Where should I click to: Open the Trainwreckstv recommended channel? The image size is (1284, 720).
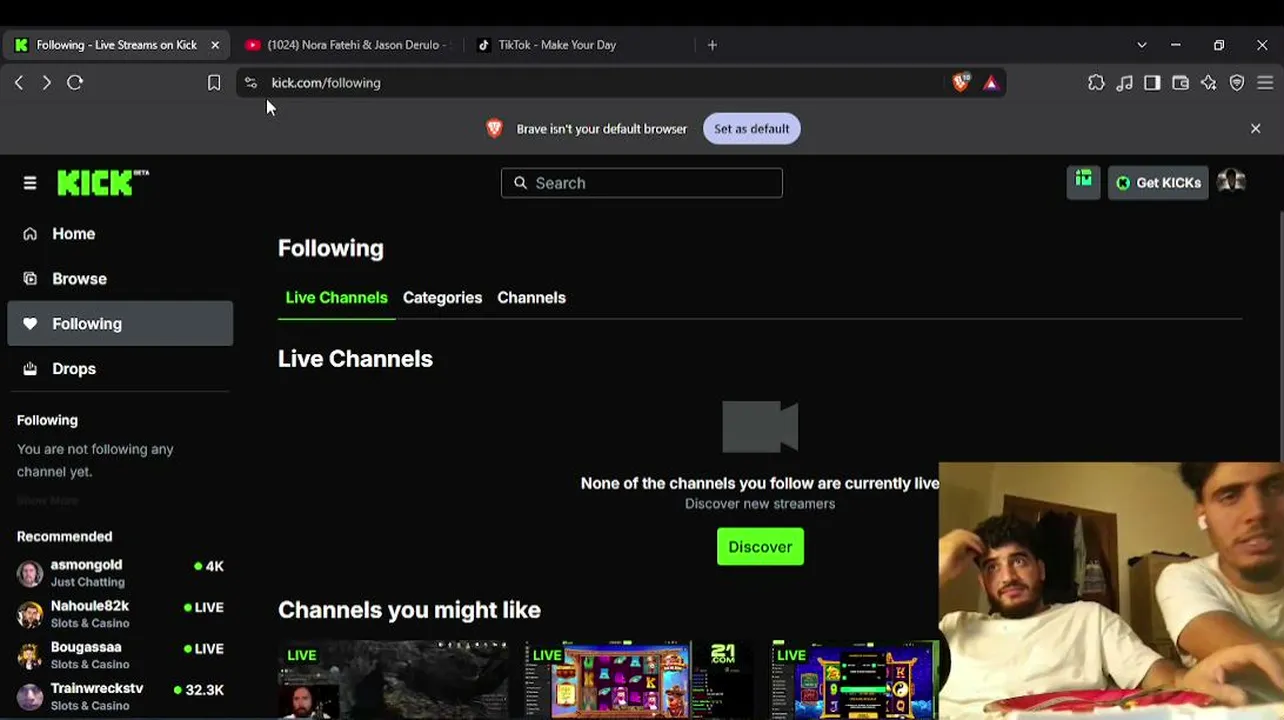(x=120, y=696)
